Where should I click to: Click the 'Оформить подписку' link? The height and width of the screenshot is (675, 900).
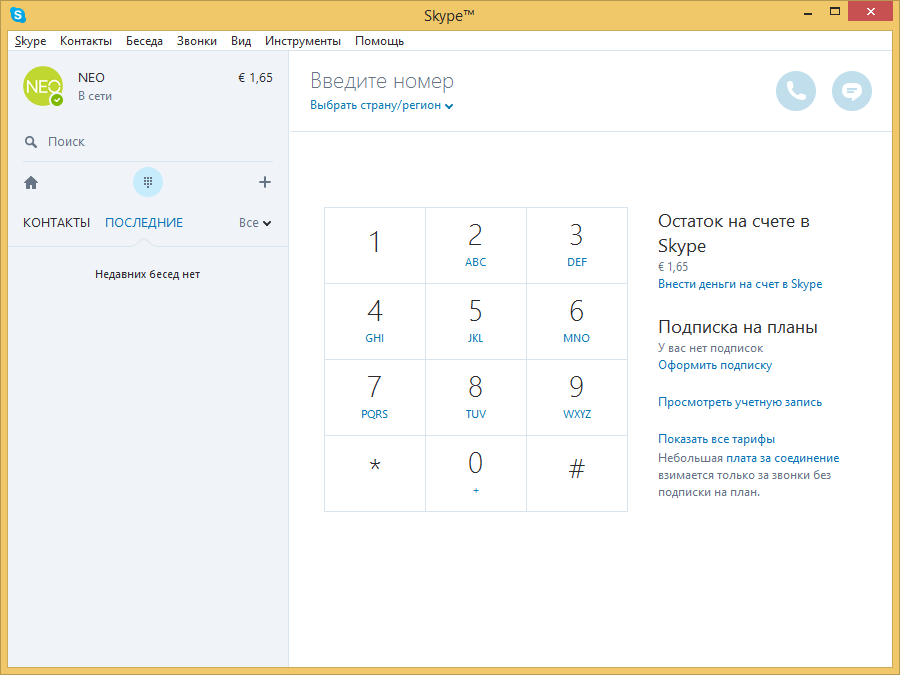coord(715,365)
